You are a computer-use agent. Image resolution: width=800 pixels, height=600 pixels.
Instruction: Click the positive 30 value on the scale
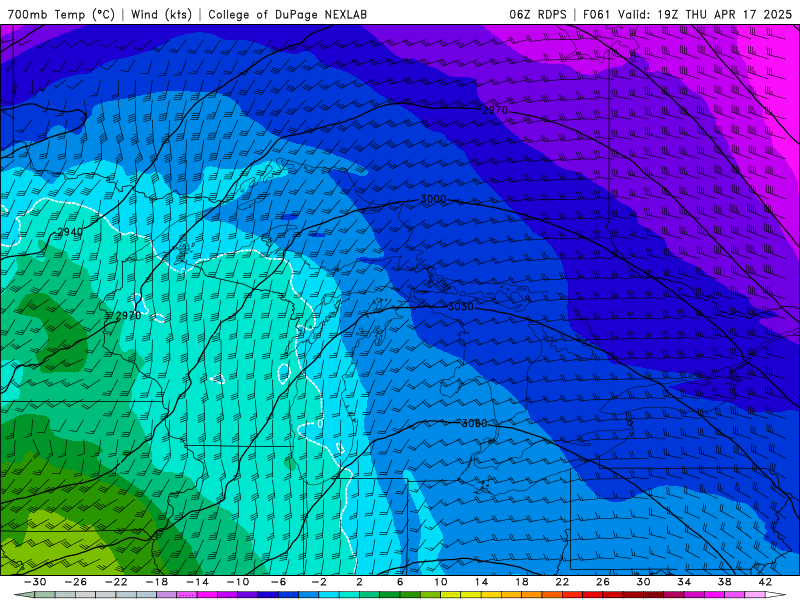pos(643,582)
